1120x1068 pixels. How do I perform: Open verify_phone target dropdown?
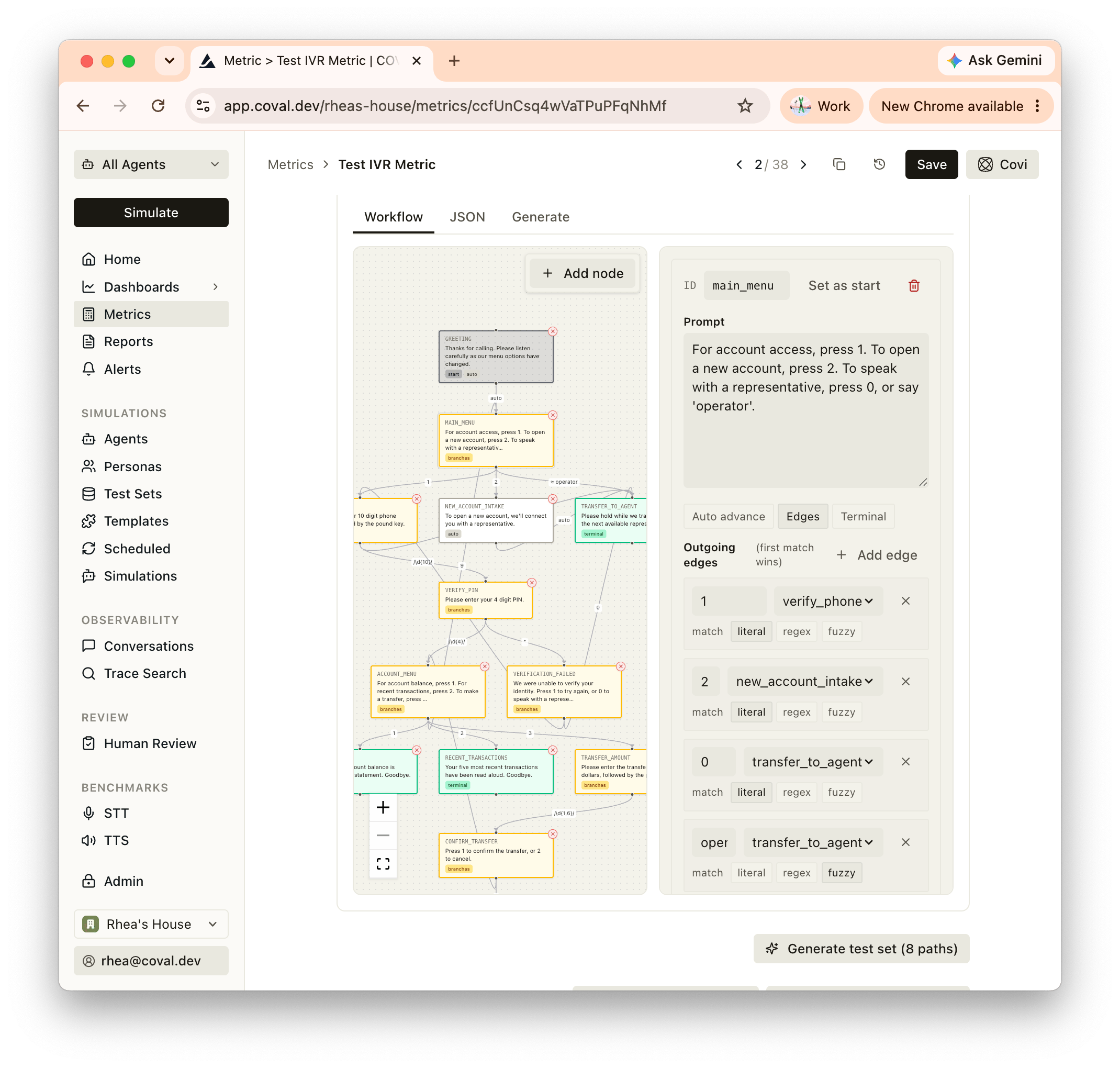point(828,600)
